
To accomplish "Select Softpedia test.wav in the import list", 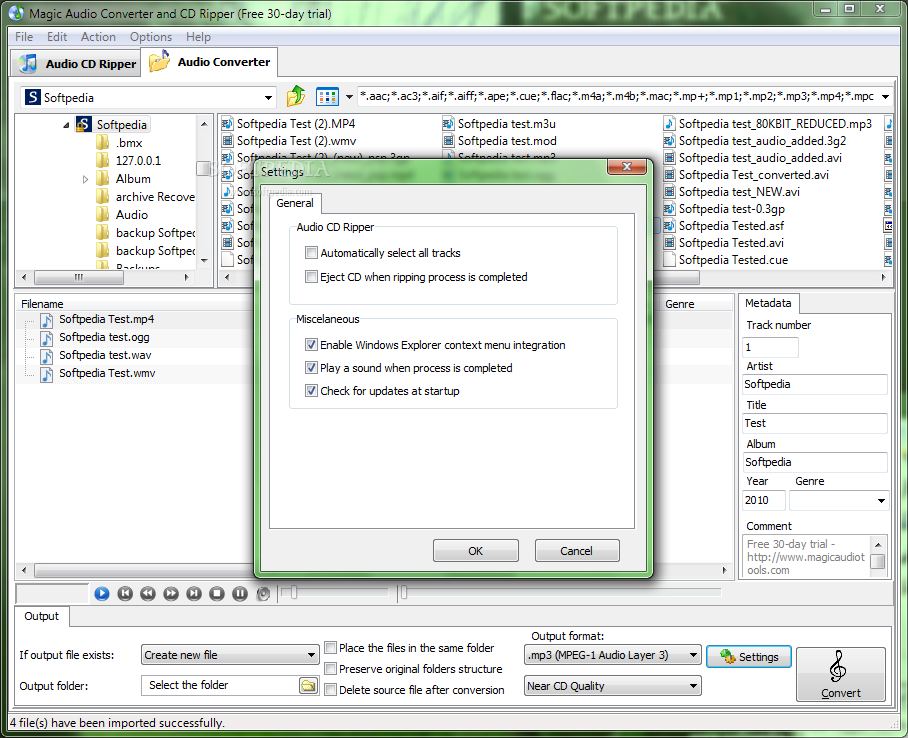I will pos(105,355).
